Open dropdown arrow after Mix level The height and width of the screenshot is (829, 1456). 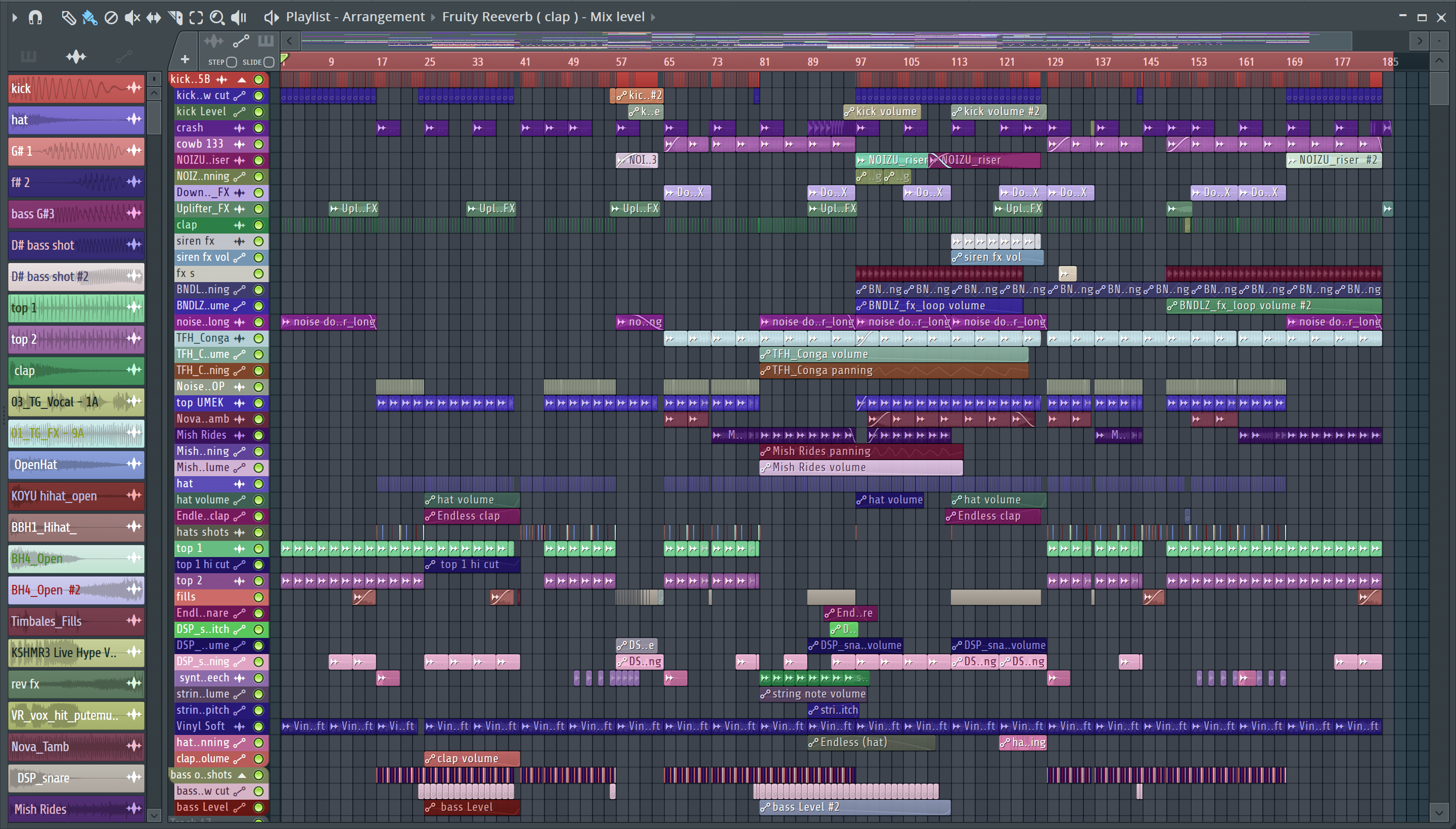click(653, 18)
